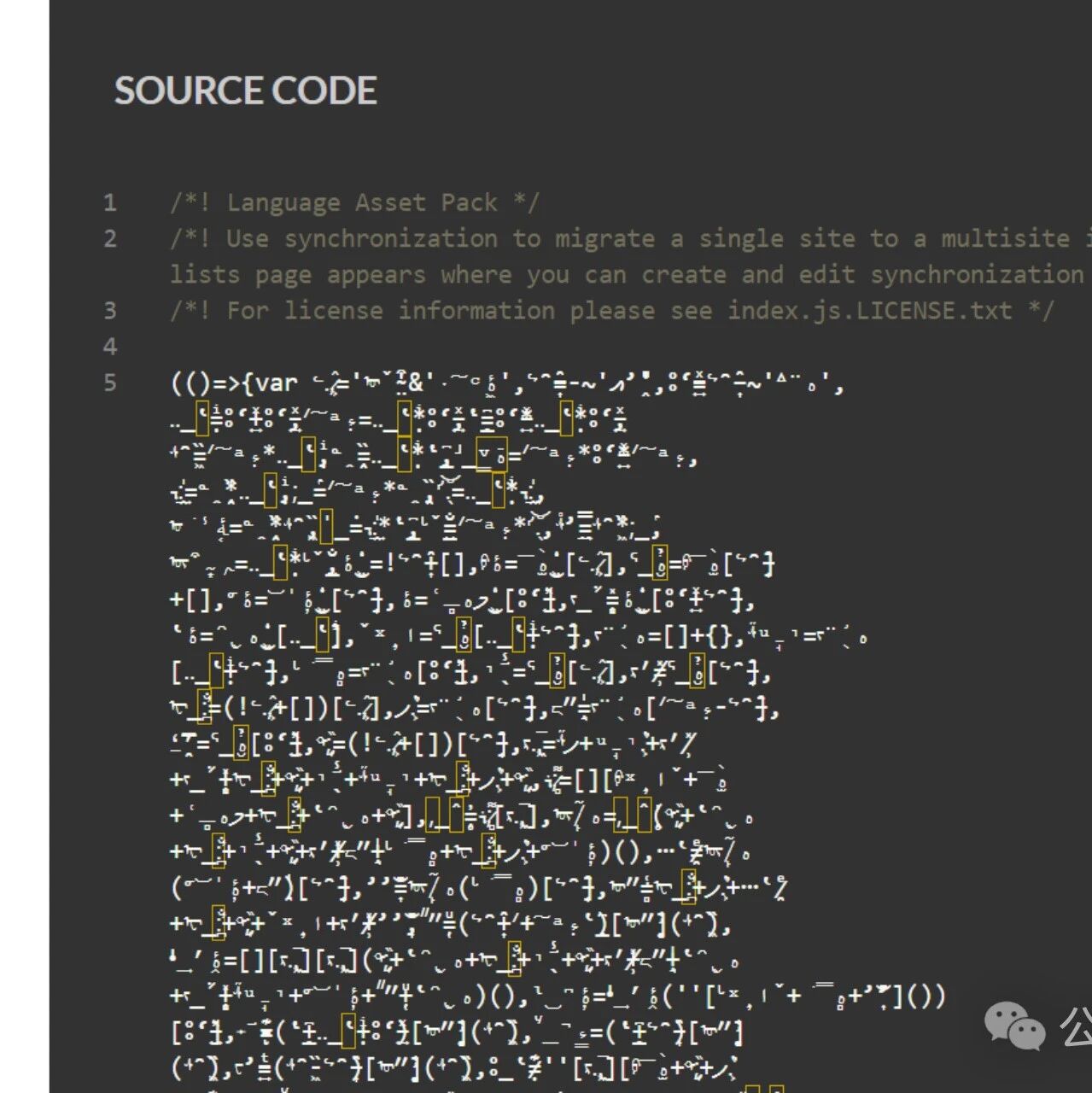Image resolution: width=1092 pixels, height=1093 pixels.
Task: Select line number 2 in gutter
Action: (110, 239)
